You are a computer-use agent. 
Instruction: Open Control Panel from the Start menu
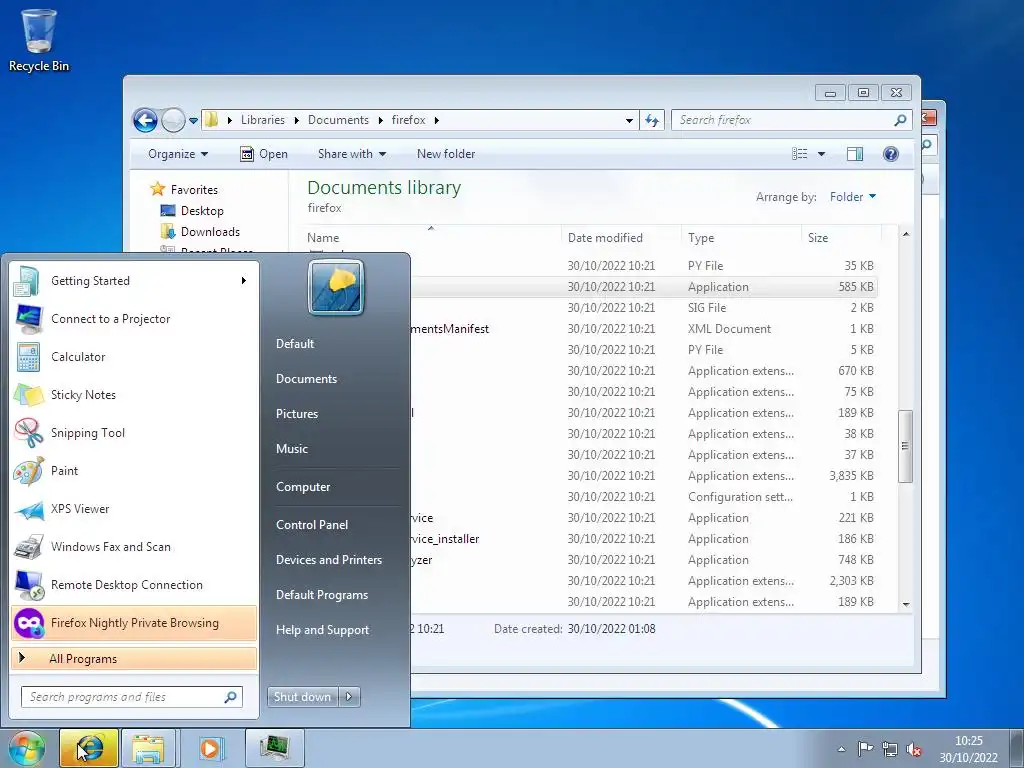click(312, 524)
